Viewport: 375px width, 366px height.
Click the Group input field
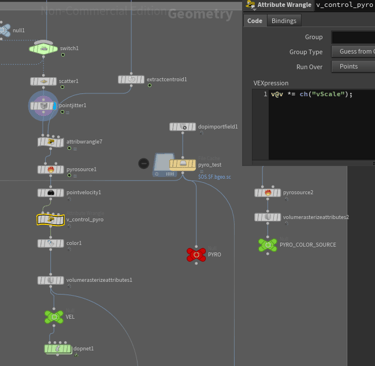click(353, 37)
